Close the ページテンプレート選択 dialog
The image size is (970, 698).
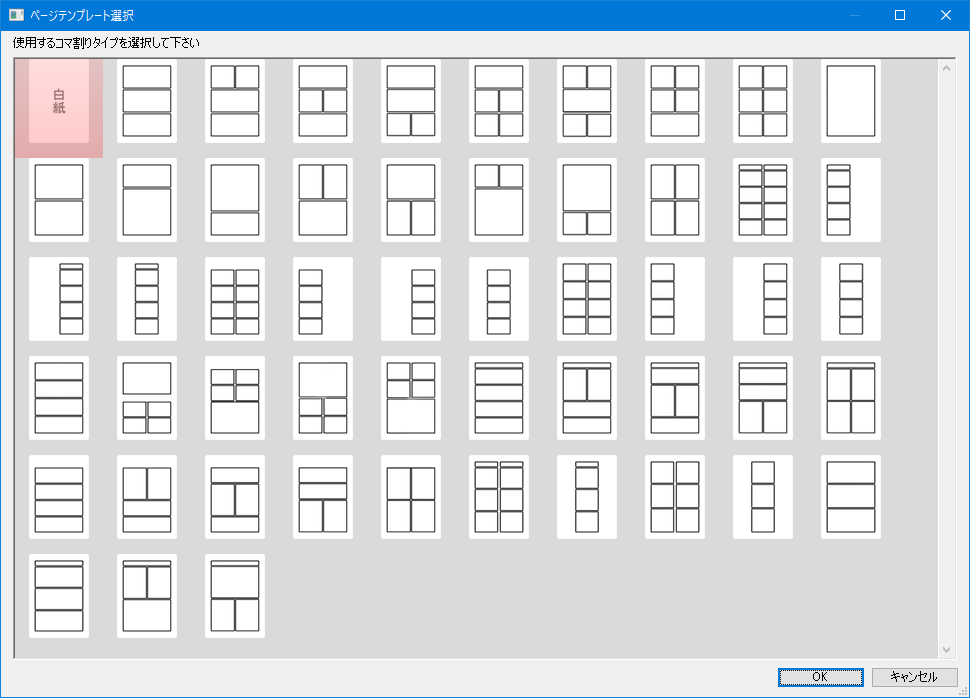click(946, 15)
